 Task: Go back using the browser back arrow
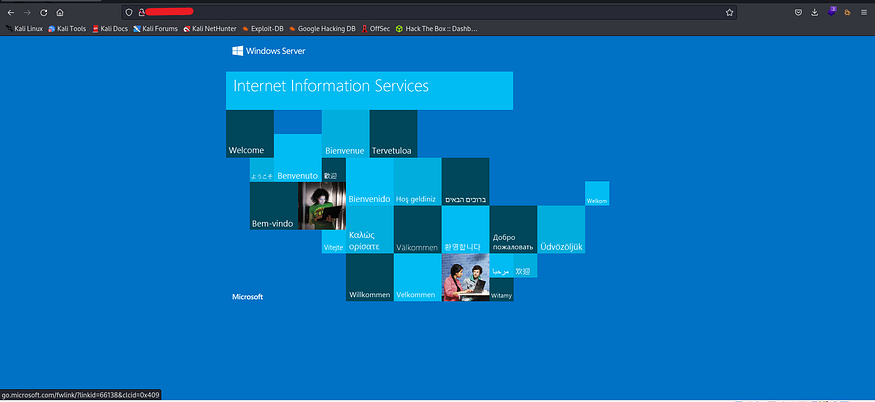(x=11, y=12)
